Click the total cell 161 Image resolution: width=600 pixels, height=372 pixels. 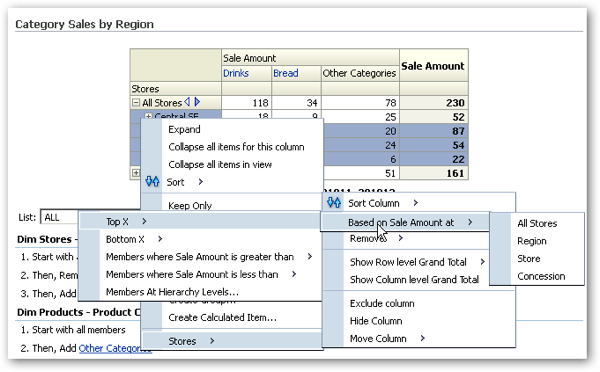point(434,173)
